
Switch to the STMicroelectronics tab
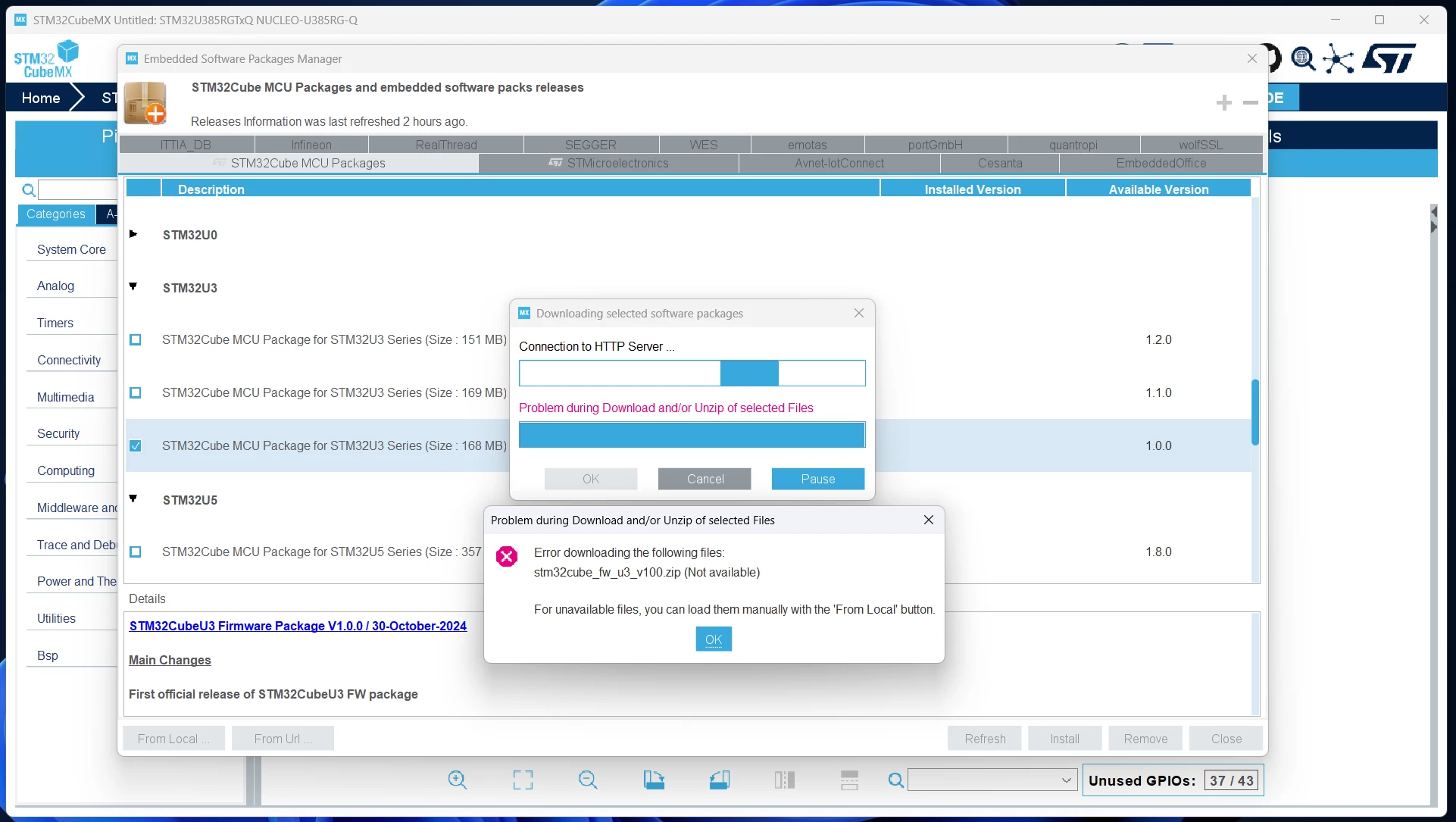point(608,163)
